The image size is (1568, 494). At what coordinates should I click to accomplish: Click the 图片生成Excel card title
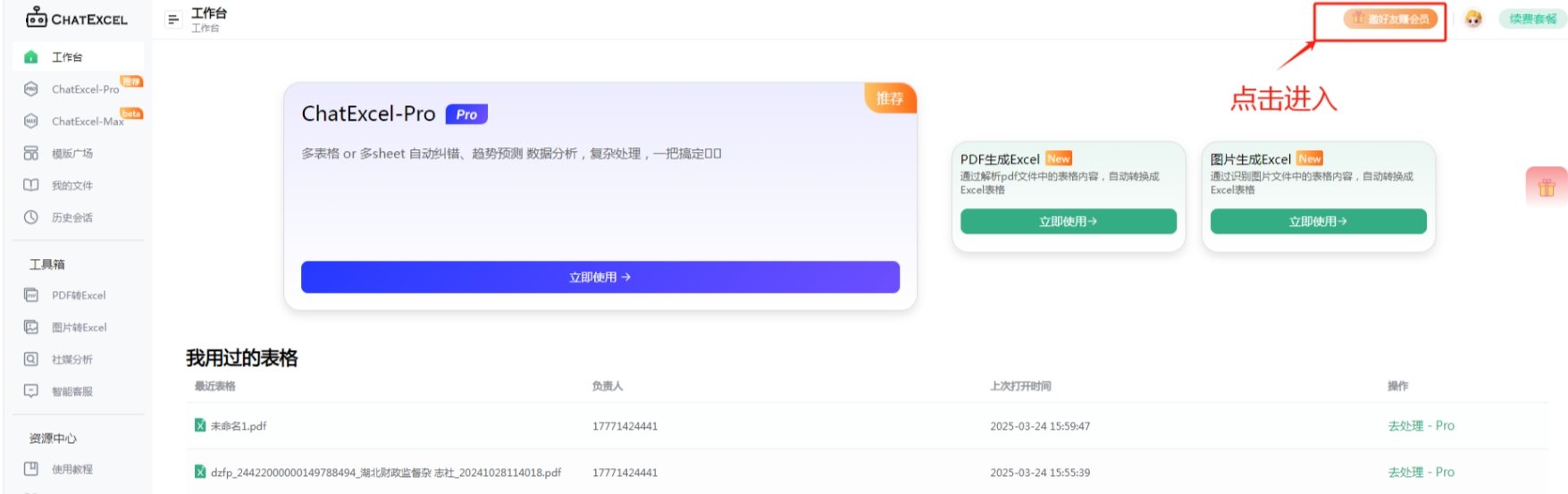click(1251, 159)
